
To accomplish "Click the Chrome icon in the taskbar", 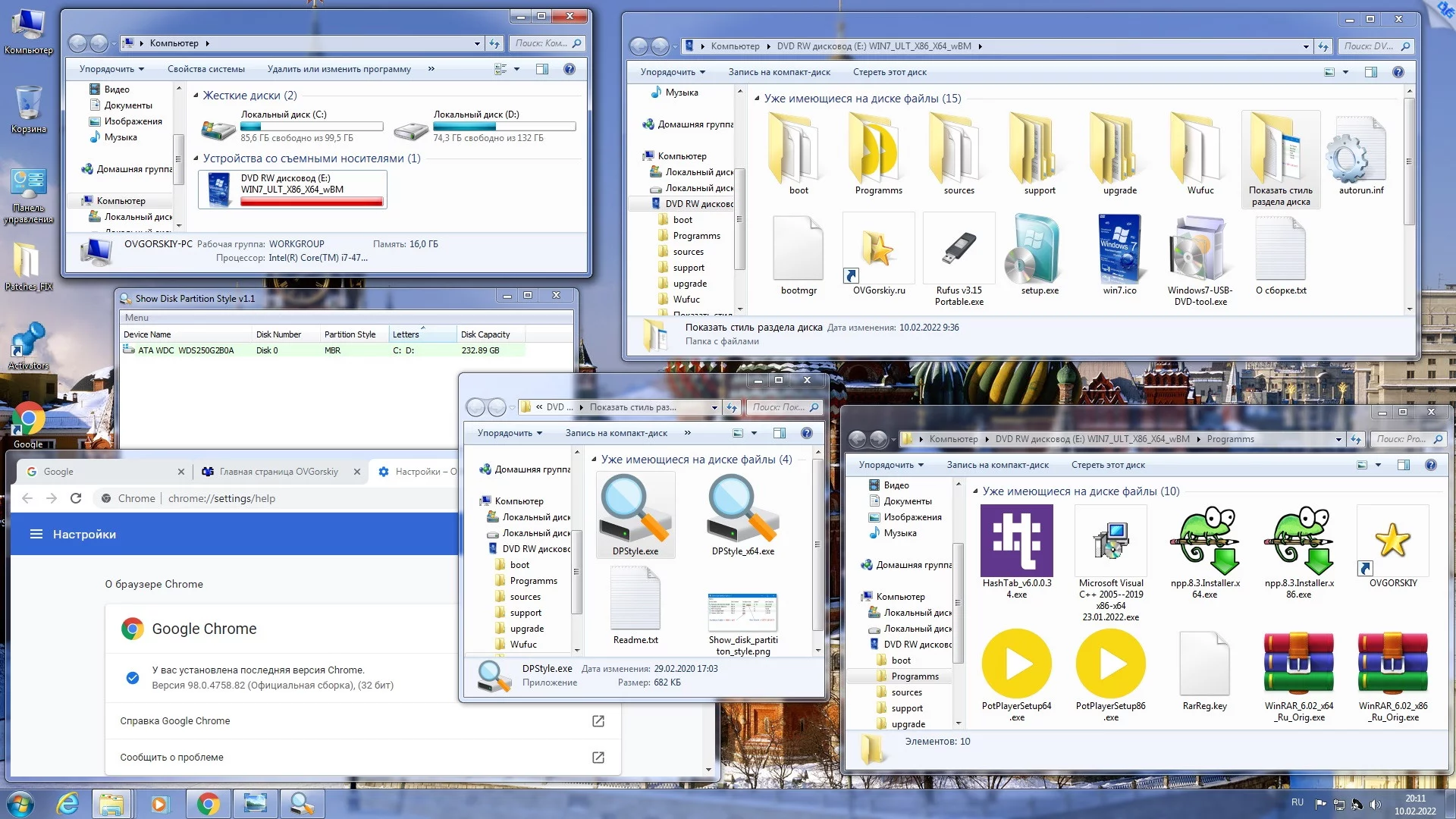I will point(208,804).
